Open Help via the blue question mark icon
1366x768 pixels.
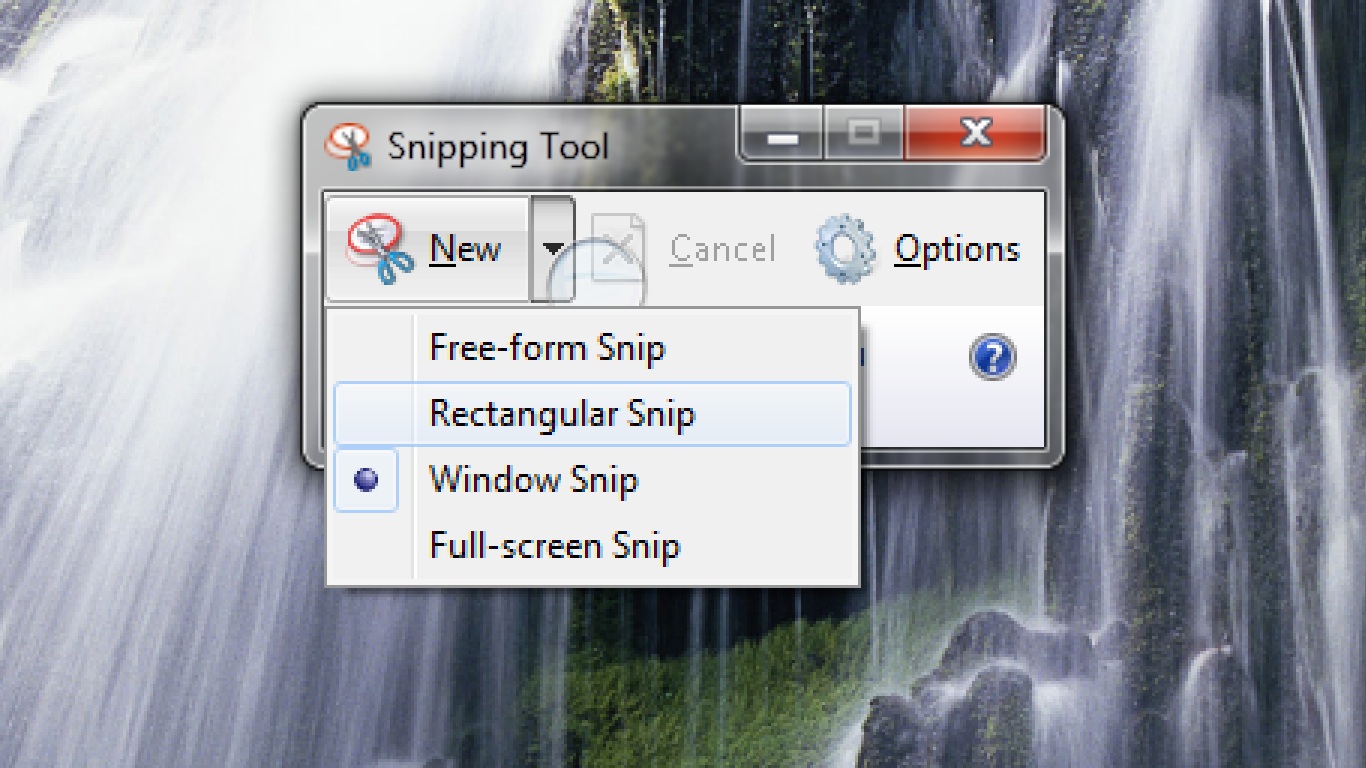coord(991,358)
